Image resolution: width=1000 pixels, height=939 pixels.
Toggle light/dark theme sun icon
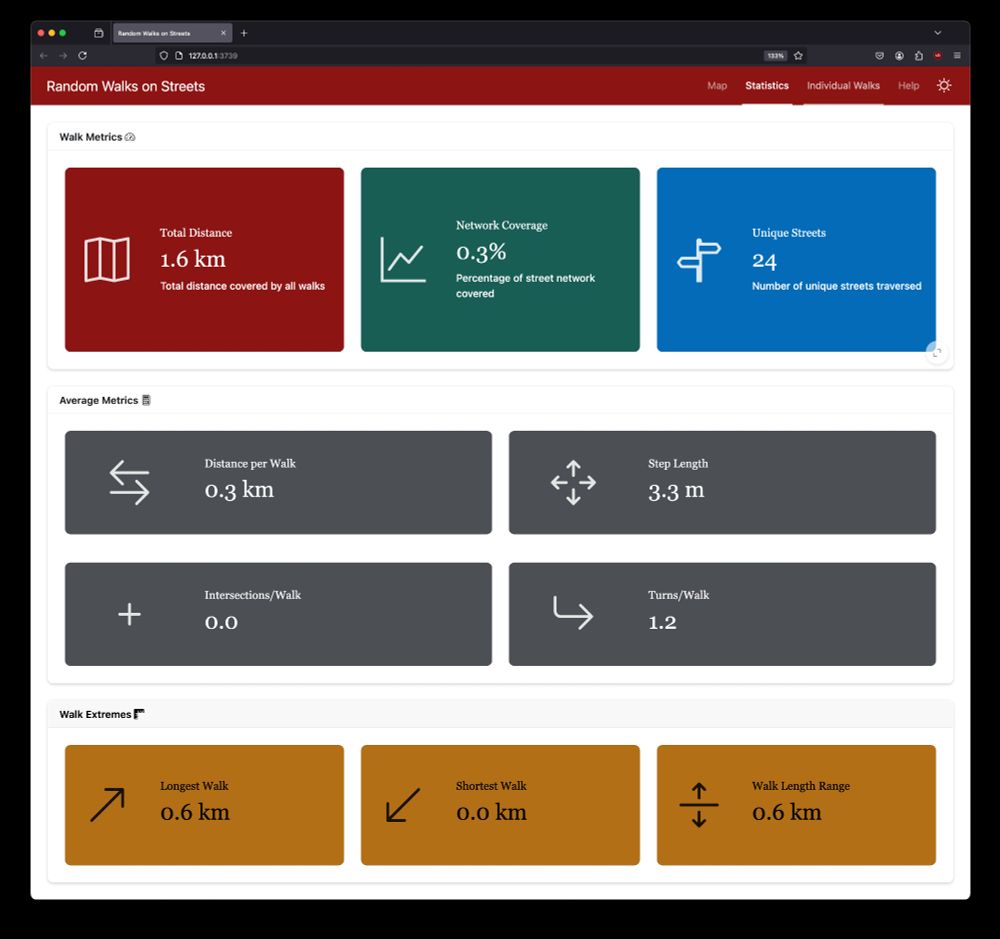tap(944, 85)
